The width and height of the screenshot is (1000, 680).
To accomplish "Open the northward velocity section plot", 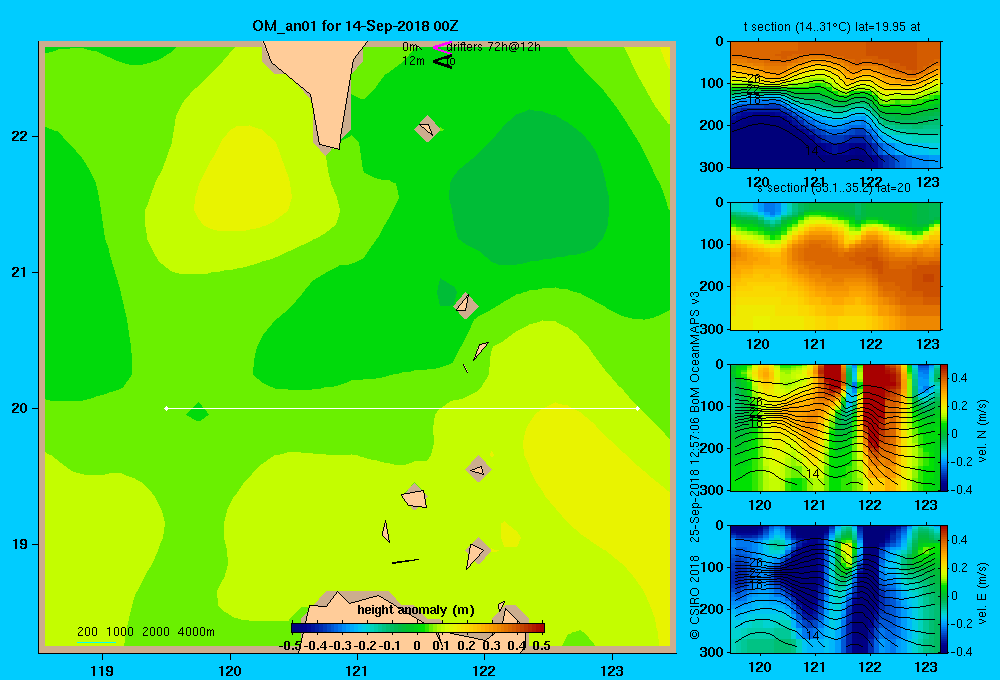I will pos(835,427).
